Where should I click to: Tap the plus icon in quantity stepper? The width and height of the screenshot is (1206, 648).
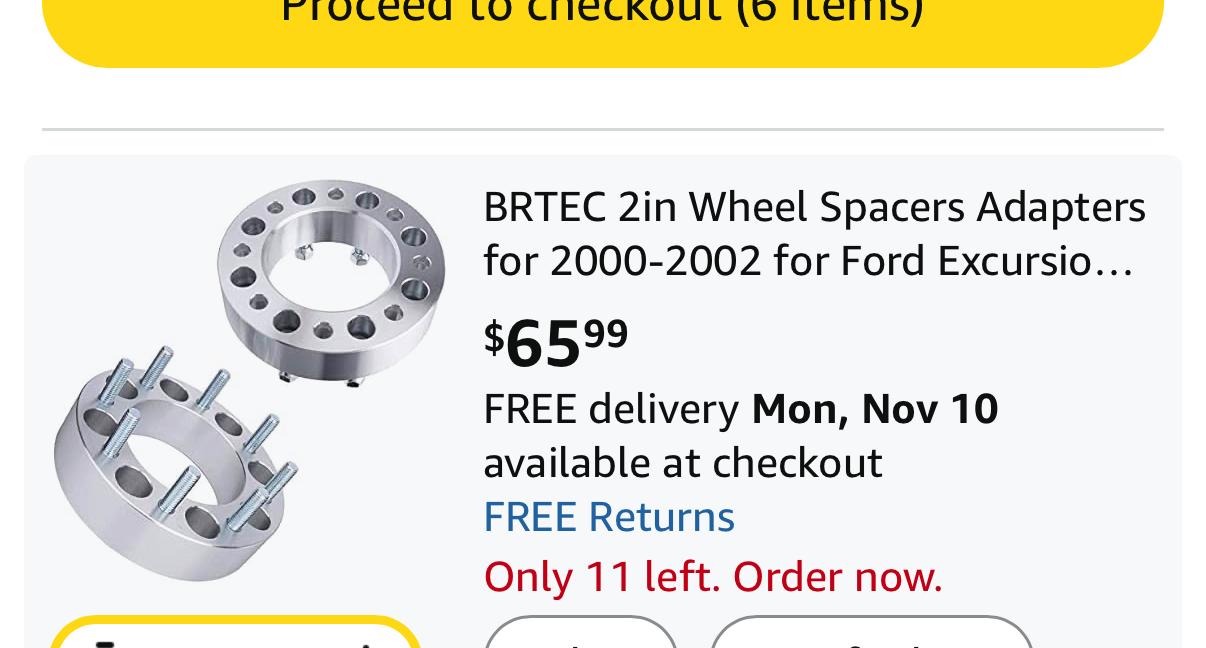[365, 641]
